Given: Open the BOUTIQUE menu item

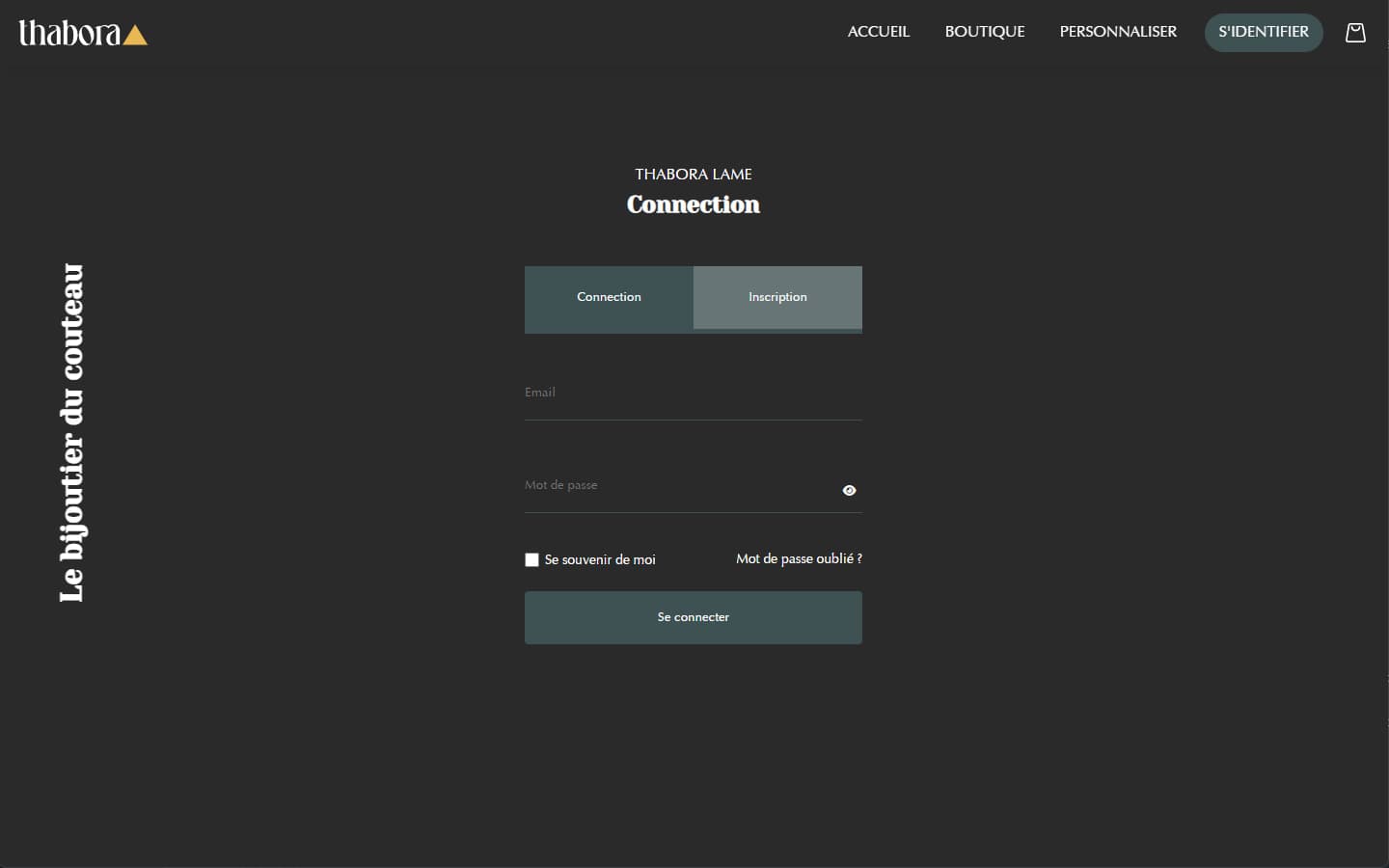Looking at the screenshot, I should (x=985, y=32).
